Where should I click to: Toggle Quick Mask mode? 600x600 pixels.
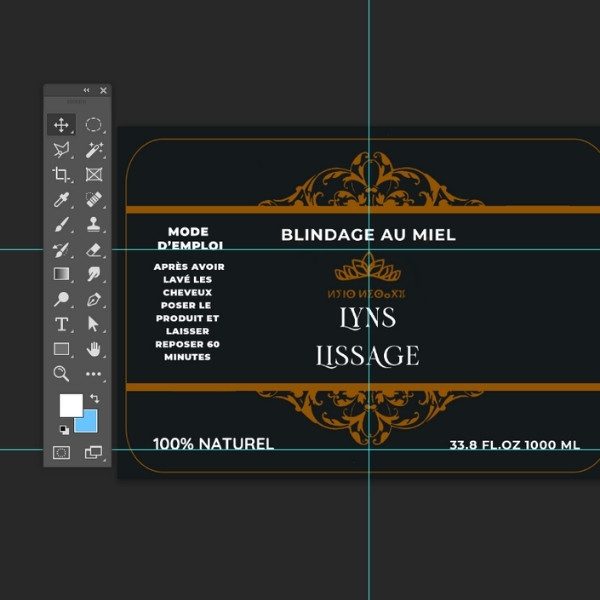coord(61,453)
